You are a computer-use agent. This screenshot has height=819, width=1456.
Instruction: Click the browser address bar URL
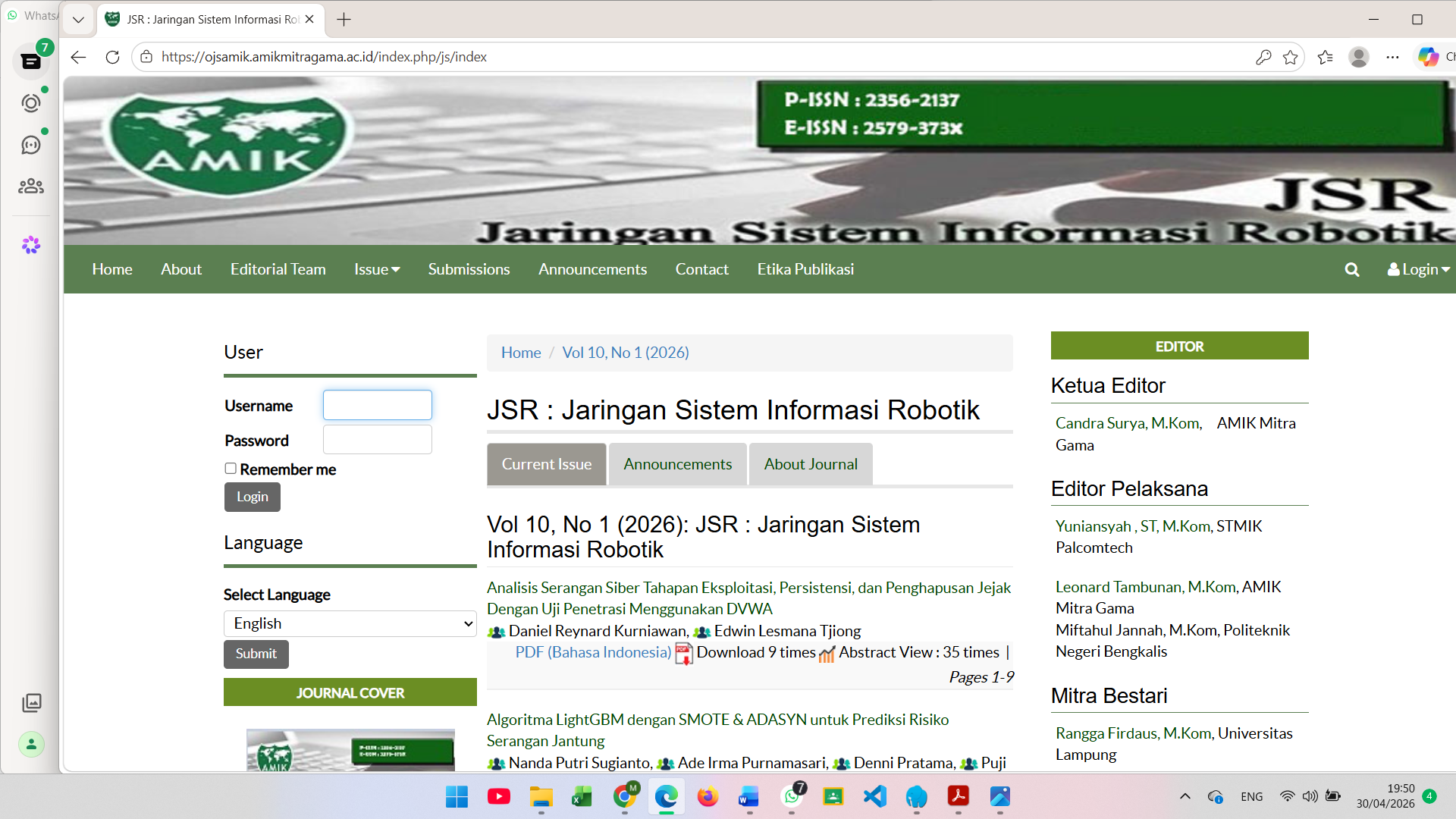(324, 57)
